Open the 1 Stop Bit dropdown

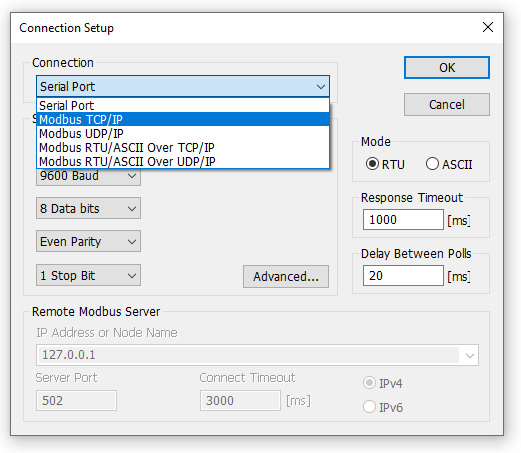pyautogui.click(x=88, y=275)
